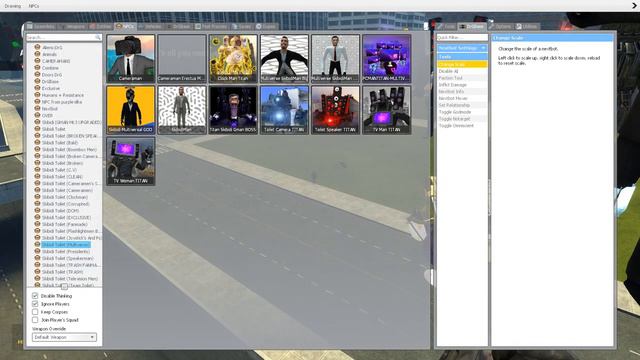
Task: Select the Set Relationship tool
Action: pyautogui.click(x=462, y=105)
